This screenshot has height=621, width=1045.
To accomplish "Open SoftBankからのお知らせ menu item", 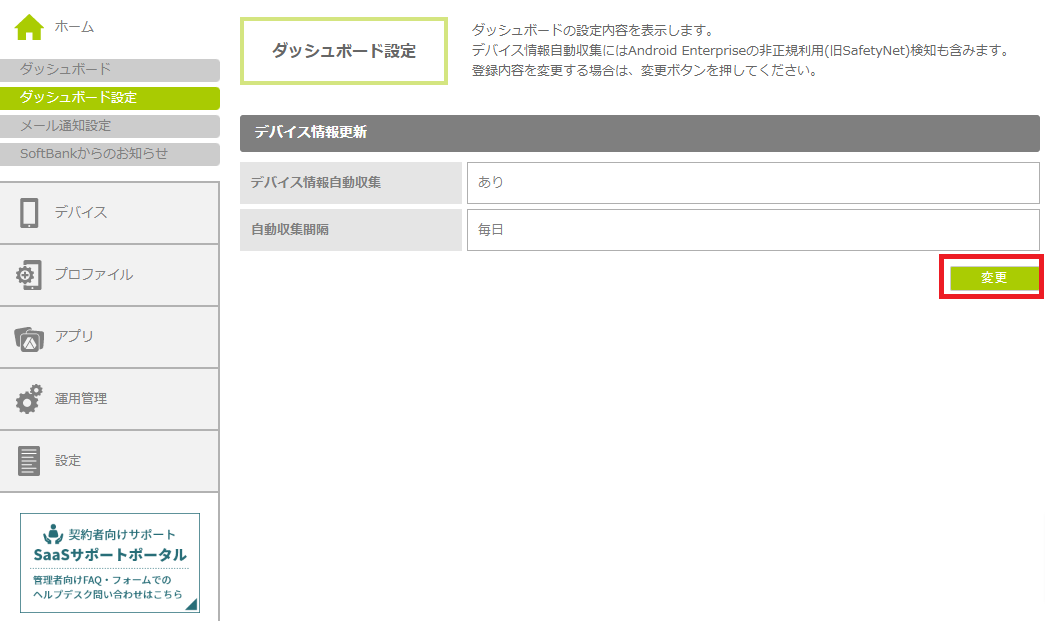I will pos(109,154).
